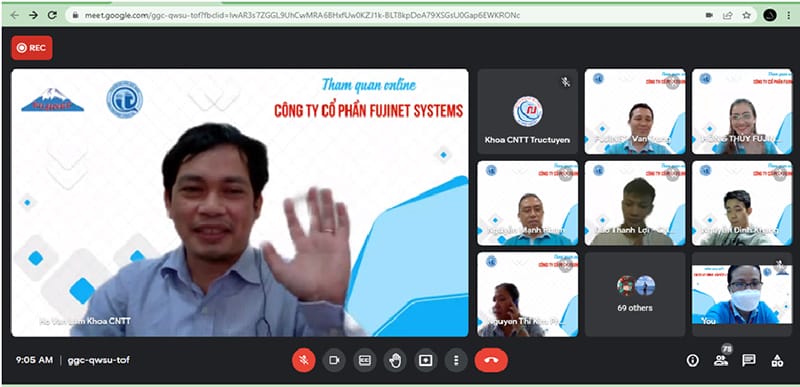Open the Chrome three-dot menu
Image resolution: width=800 pixels, height=387 pixels.
click(x=789, y=15)
